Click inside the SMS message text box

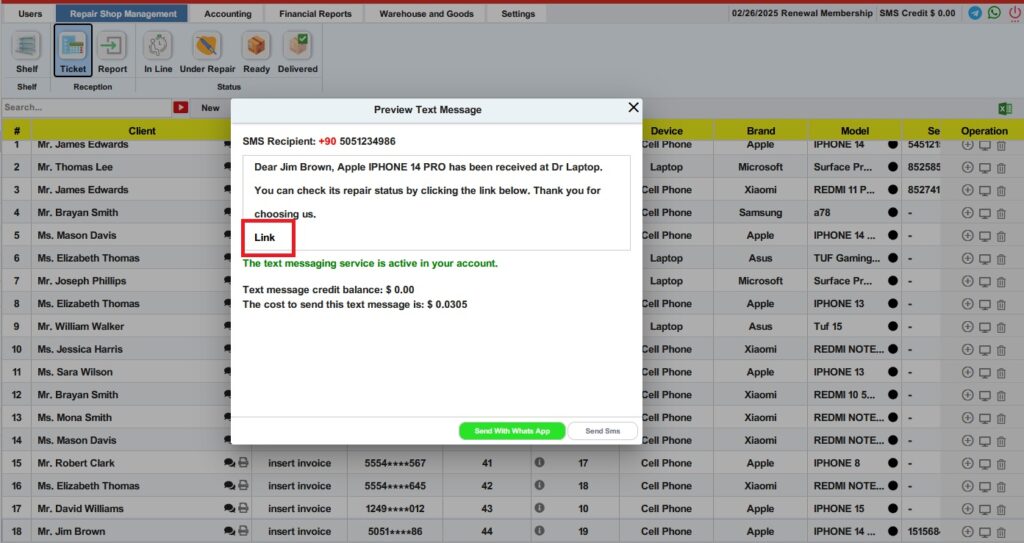(436, 203)
